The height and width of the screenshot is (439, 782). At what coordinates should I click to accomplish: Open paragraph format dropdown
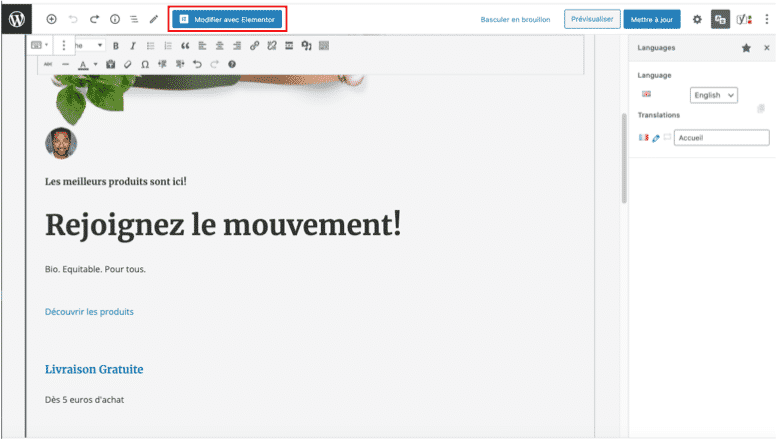tap(89, 45)
